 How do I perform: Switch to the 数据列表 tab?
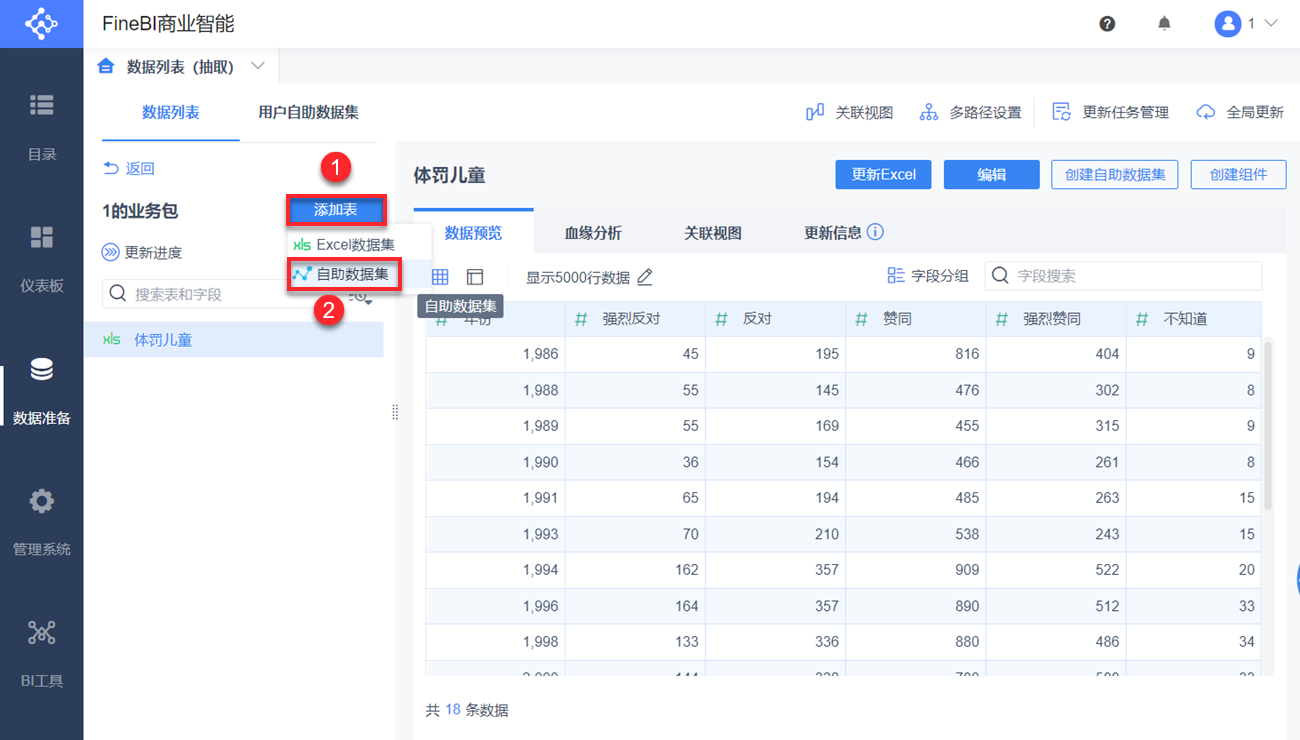171,112
